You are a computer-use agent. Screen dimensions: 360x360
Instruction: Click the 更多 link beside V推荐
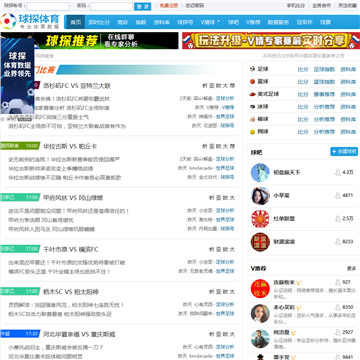pyautogui.click(x=352, y=268)
